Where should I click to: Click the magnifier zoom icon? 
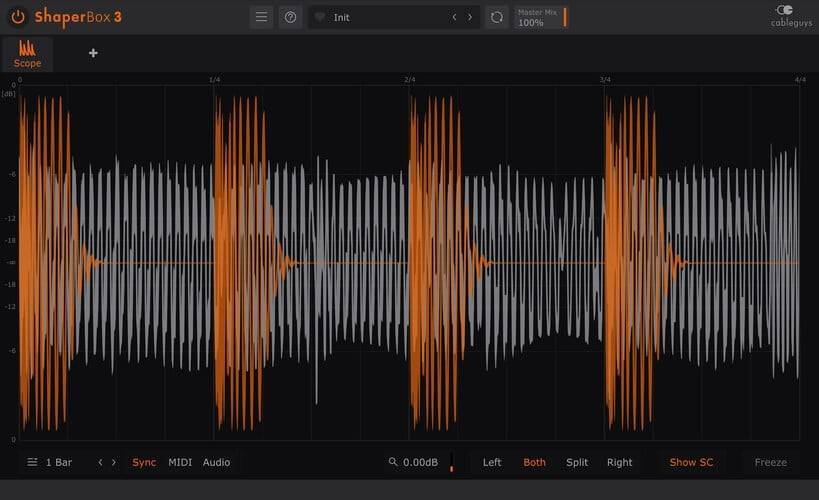pos(393,462)
